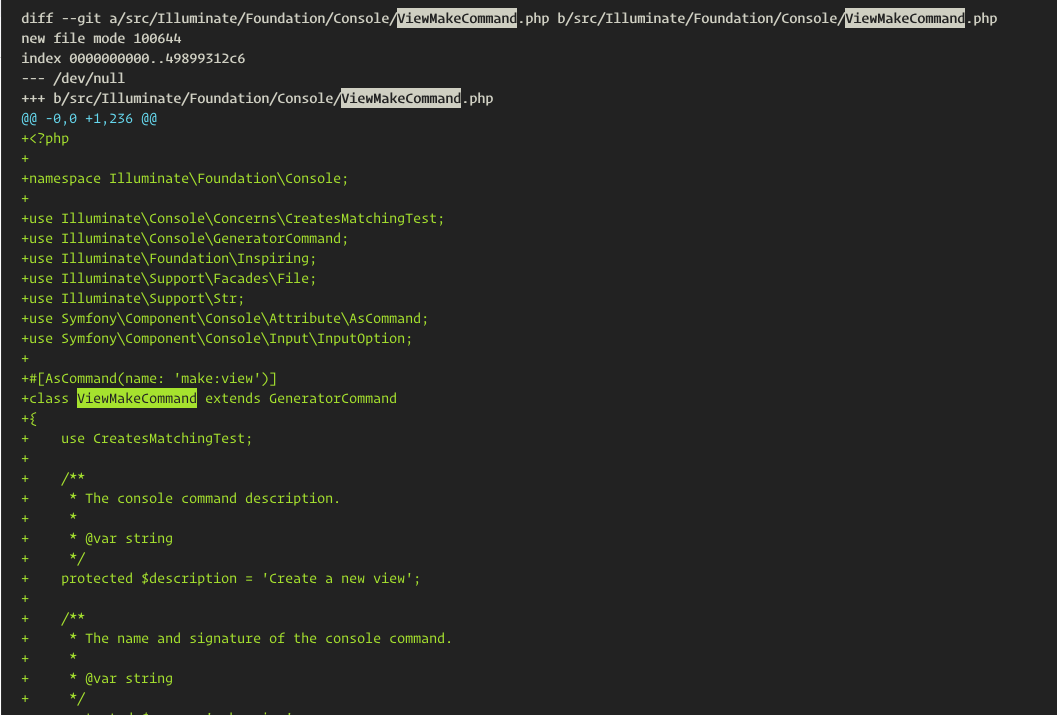Select the 'use Illuminate\Support\Str;' line

133,299
